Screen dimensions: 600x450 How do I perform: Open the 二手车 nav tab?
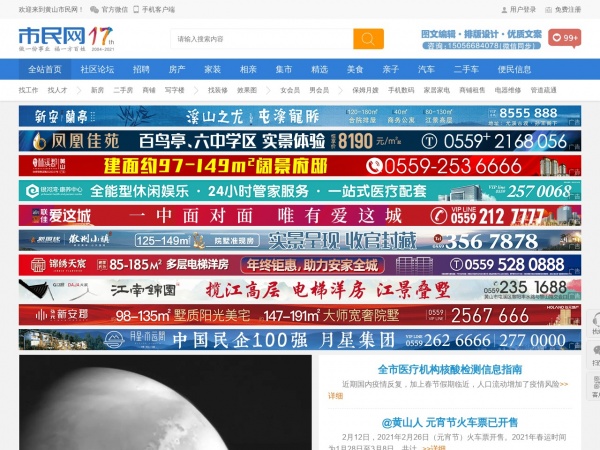pos(466,69)
